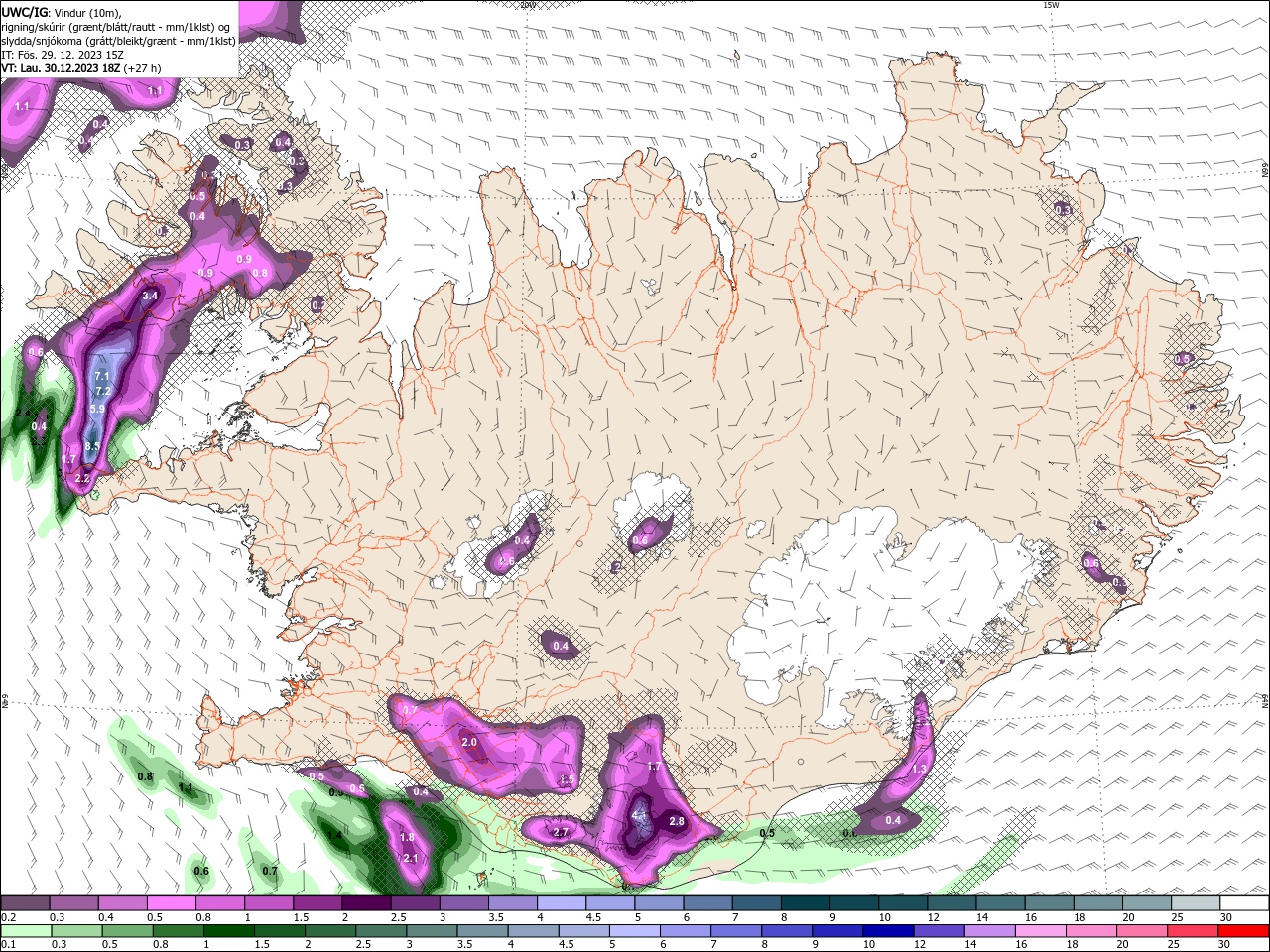This screenshot has width=1270, height=952.
Task: Click the init time 'IT: Fös. 29. 12. 2023 15Z'
Action: 63,55
